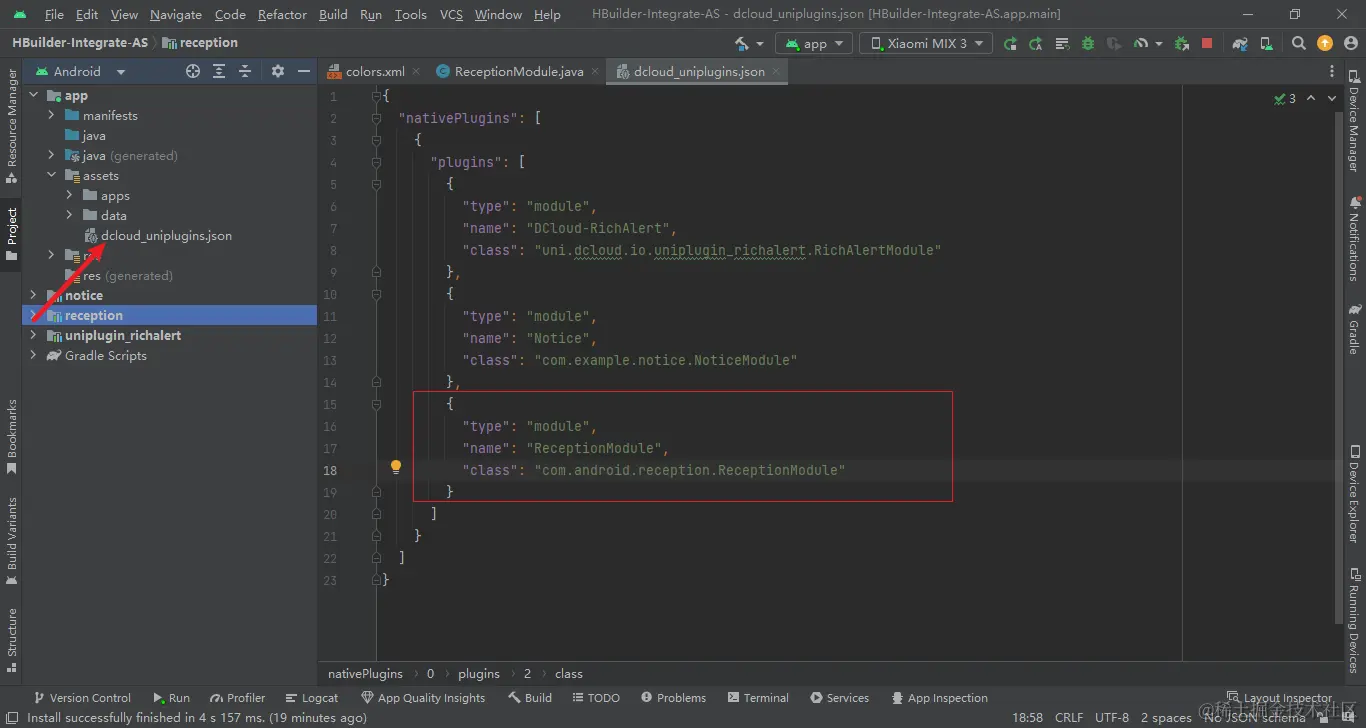Open the File menu

click(54, 14)
